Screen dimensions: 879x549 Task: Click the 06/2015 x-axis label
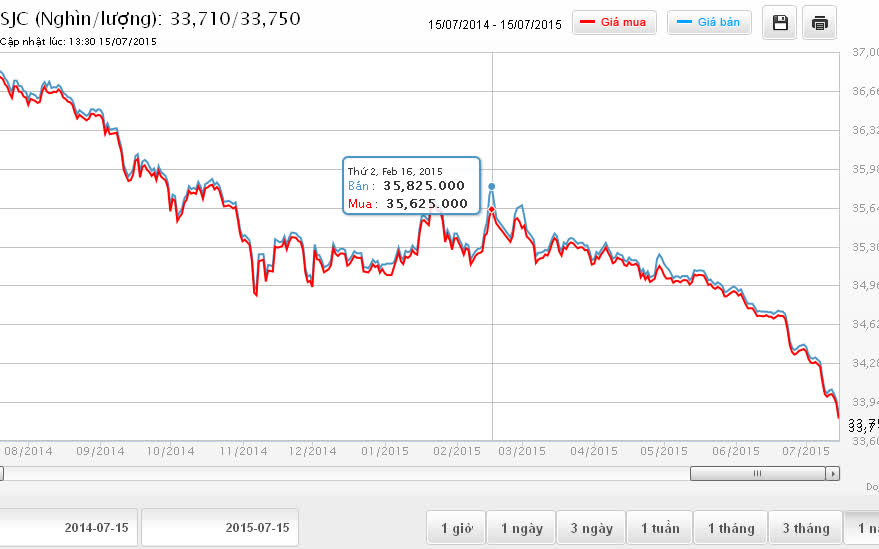[x=735, y=451]
